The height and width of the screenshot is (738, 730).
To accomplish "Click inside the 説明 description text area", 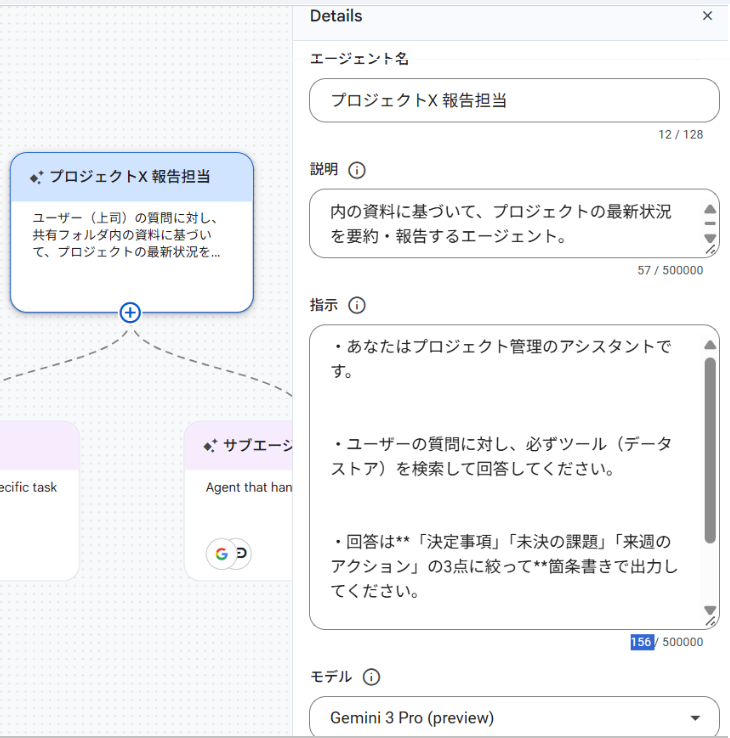I will (x=500, y=225).
